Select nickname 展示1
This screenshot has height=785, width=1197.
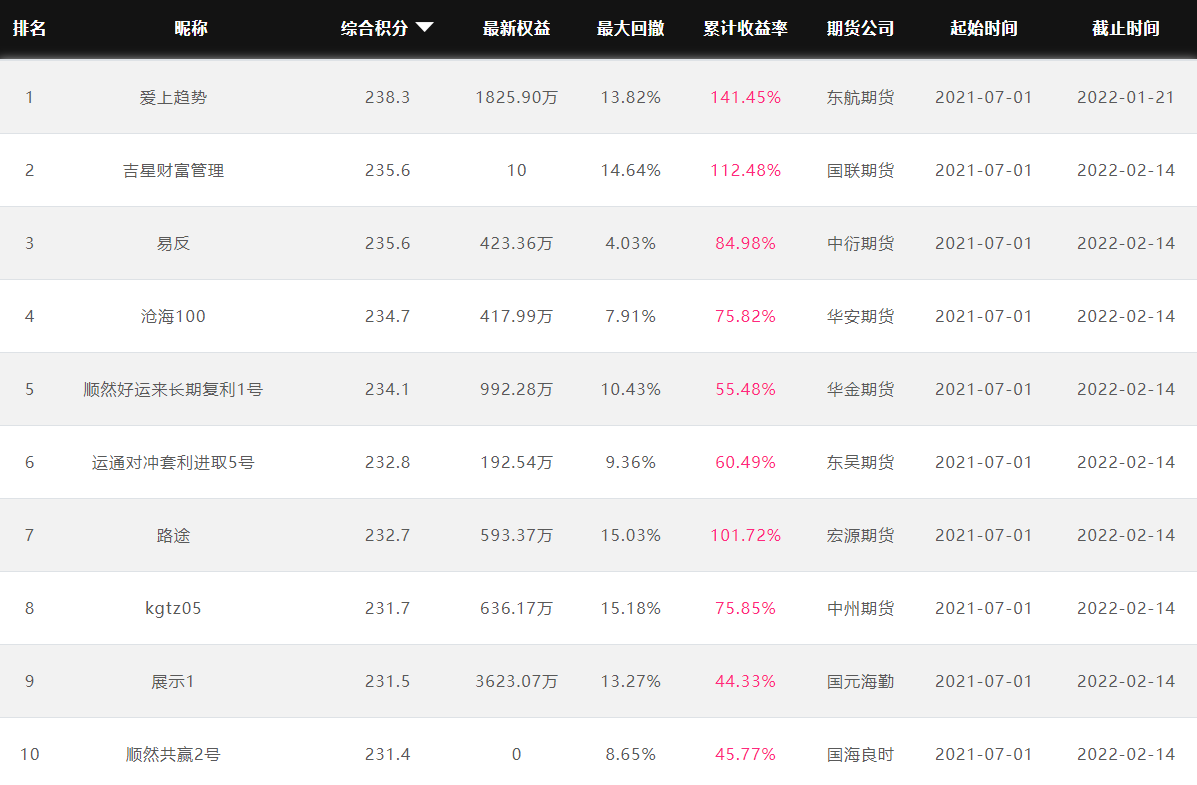click(x=173, y=681)
